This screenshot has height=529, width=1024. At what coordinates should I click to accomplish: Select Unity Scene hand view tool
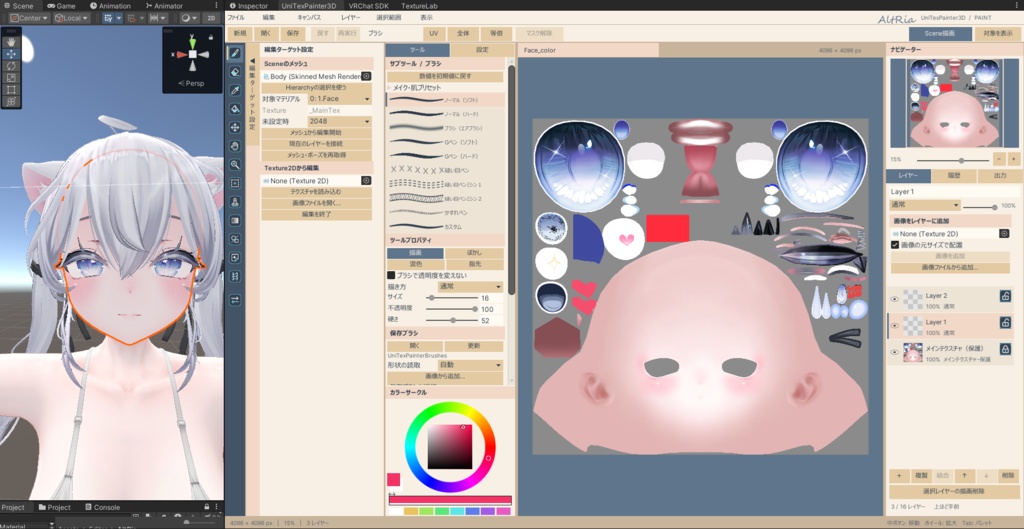[x=11, y=42]
